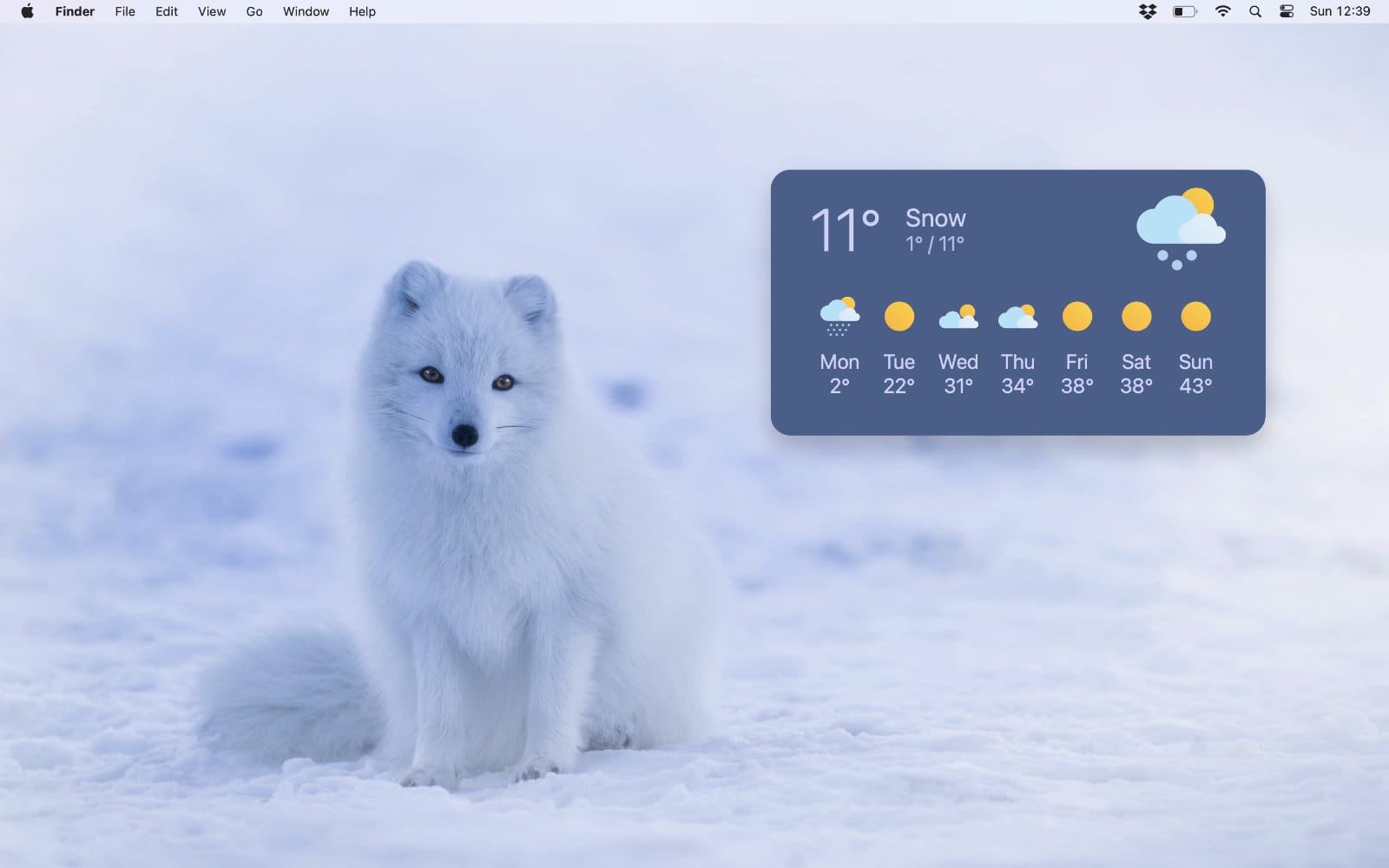Click Sunday's 43° temperature
This screenshot has width=1389, height=868.
(x=1195, y=385)
